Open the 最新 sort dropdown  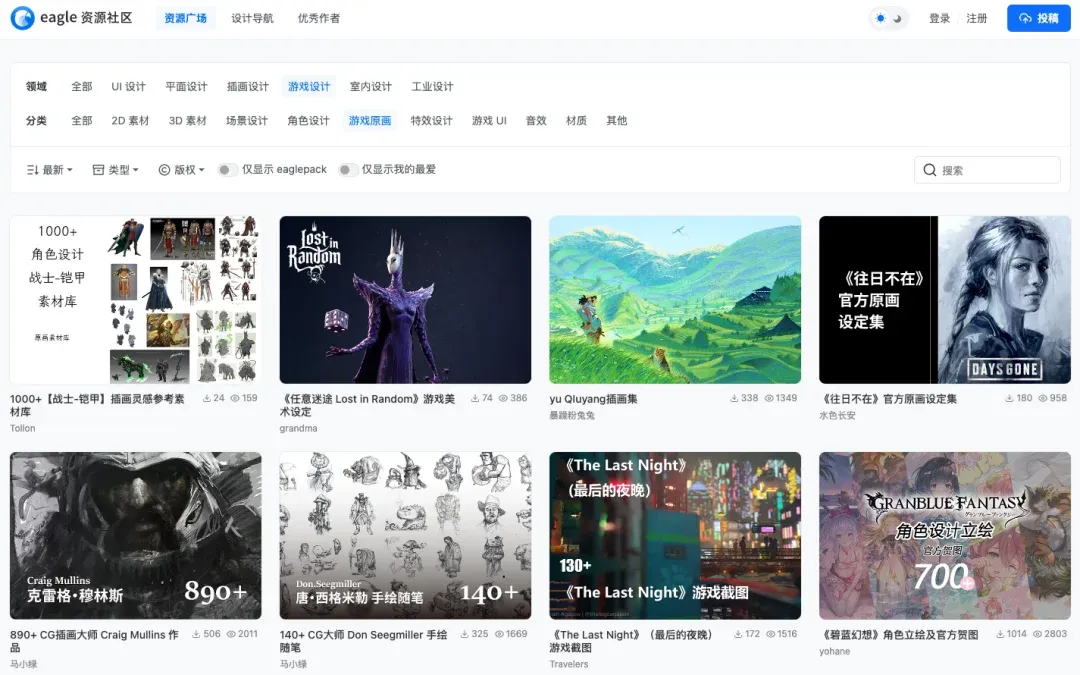(49, 169)
